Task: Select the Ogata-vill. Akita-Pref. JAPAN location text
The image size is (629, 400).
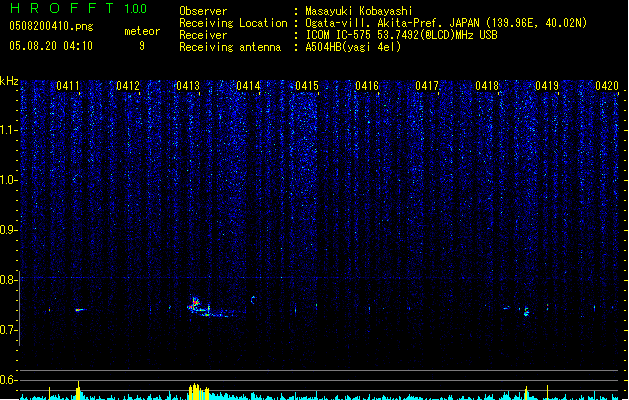Action: (x=446, y=23)
